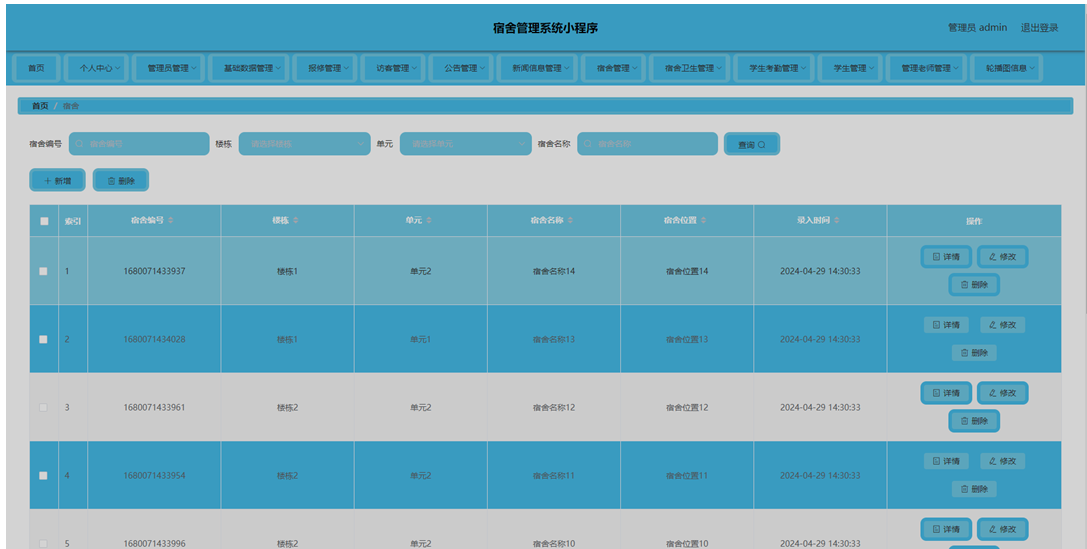This screenshot has height=549, width=1087.
Task: Select the checkbox for row index 4
Action: pos(43,475)
